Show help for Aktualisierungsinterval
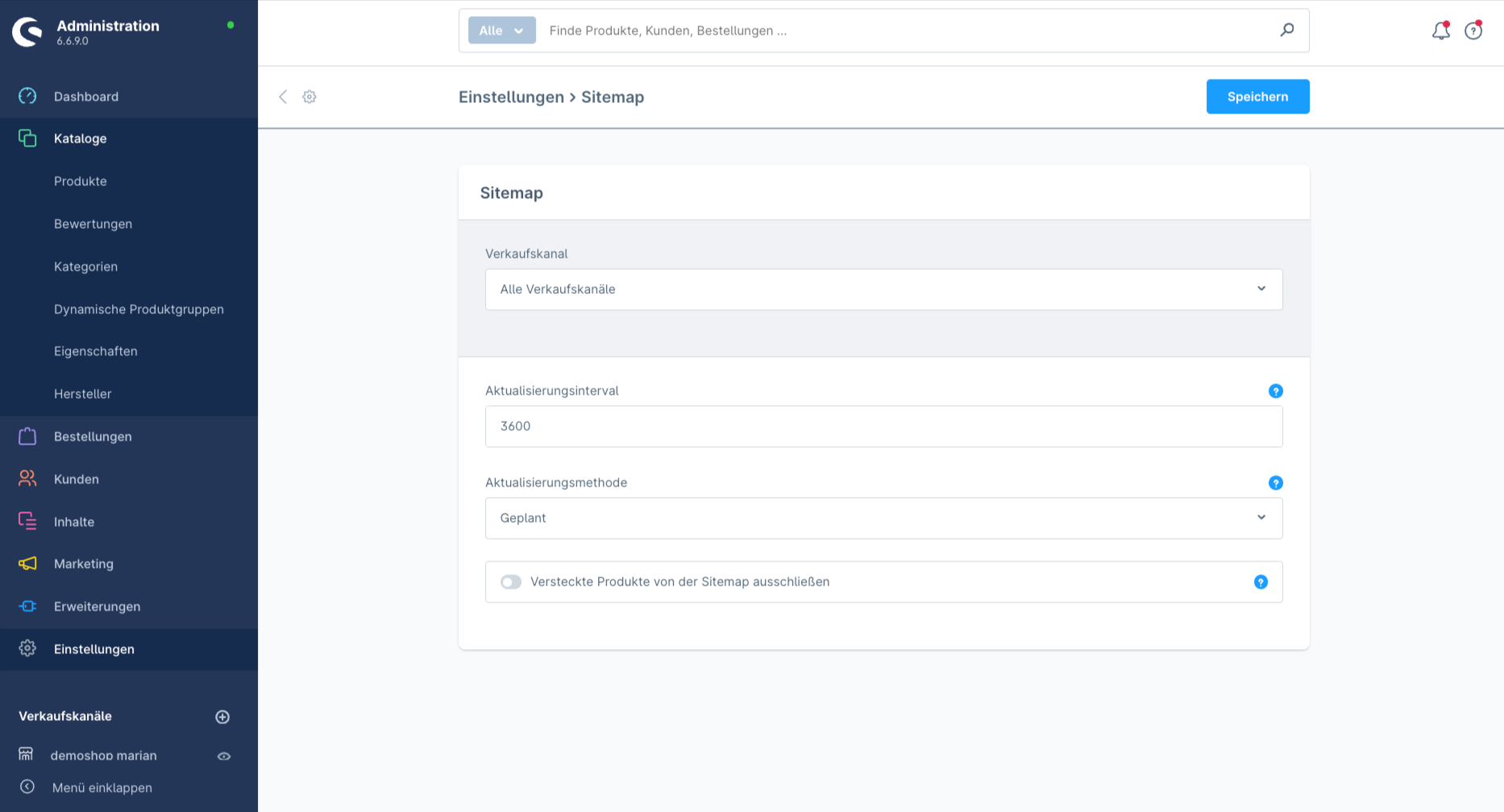1504x812 pixels. coord(1276,391)
